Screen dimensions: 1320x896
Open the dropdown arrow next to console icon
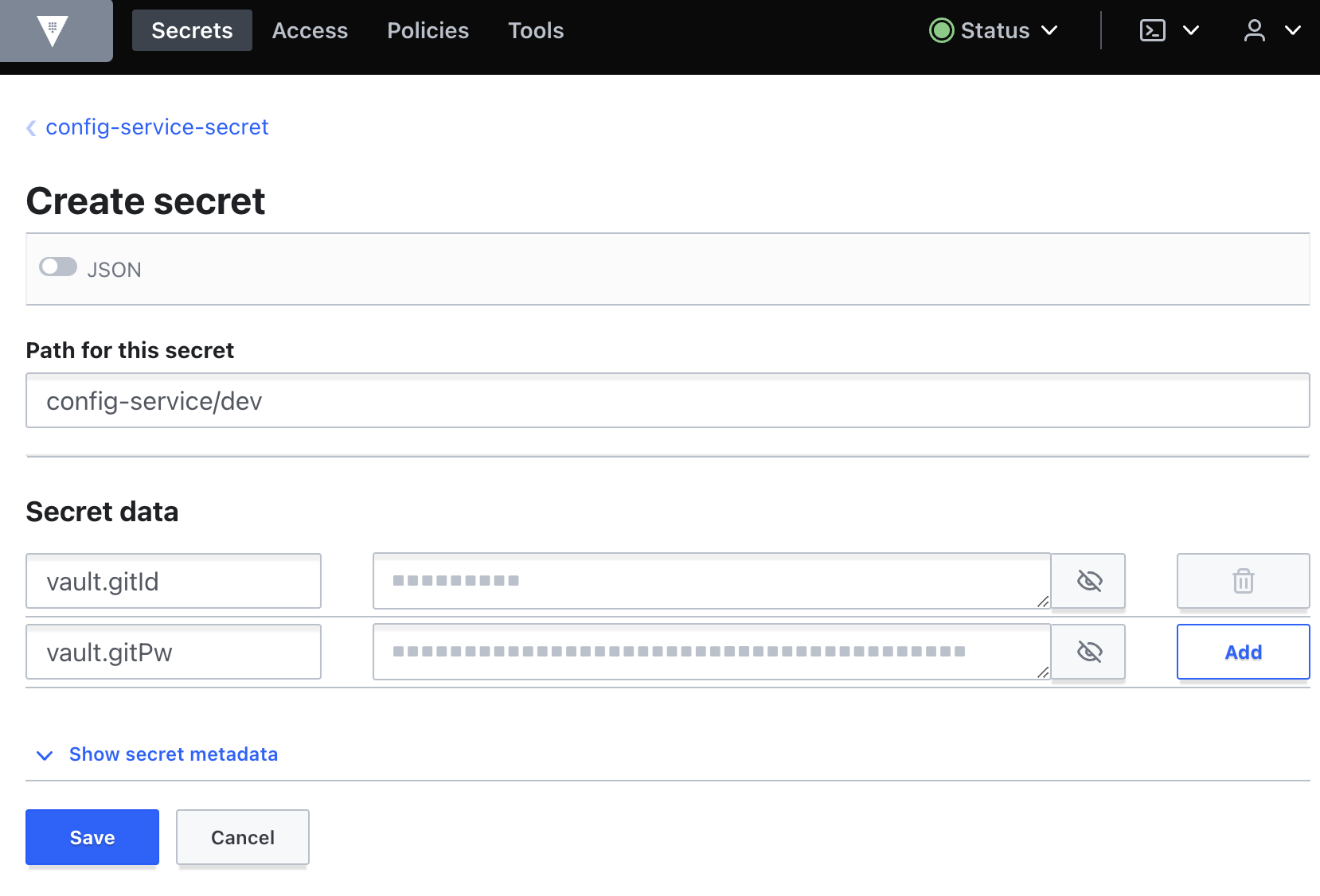click(1191, 30)
